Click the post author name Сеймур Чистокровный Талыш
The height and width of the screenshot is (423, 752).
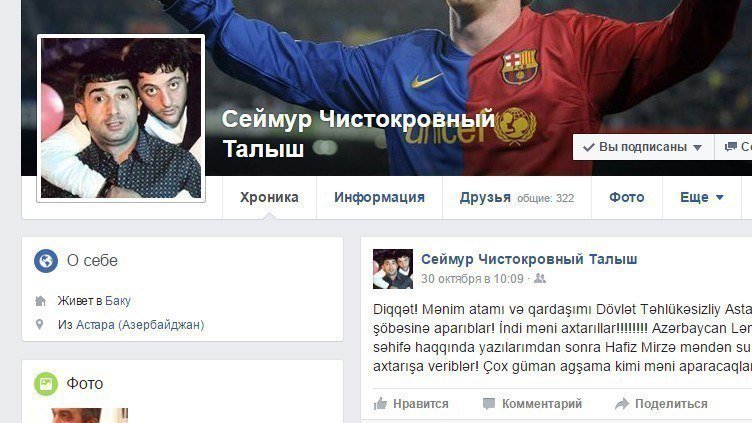coord(529,259)
